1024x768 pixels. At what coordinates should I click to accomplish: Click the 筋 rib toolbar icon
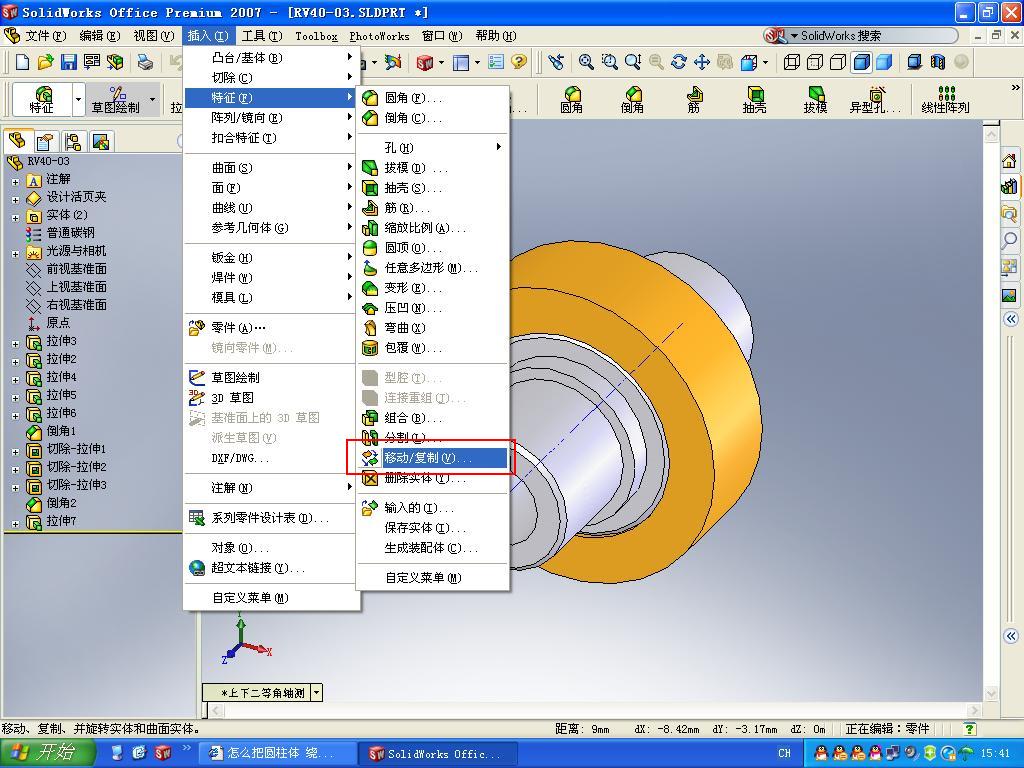[x=694, y=100]
